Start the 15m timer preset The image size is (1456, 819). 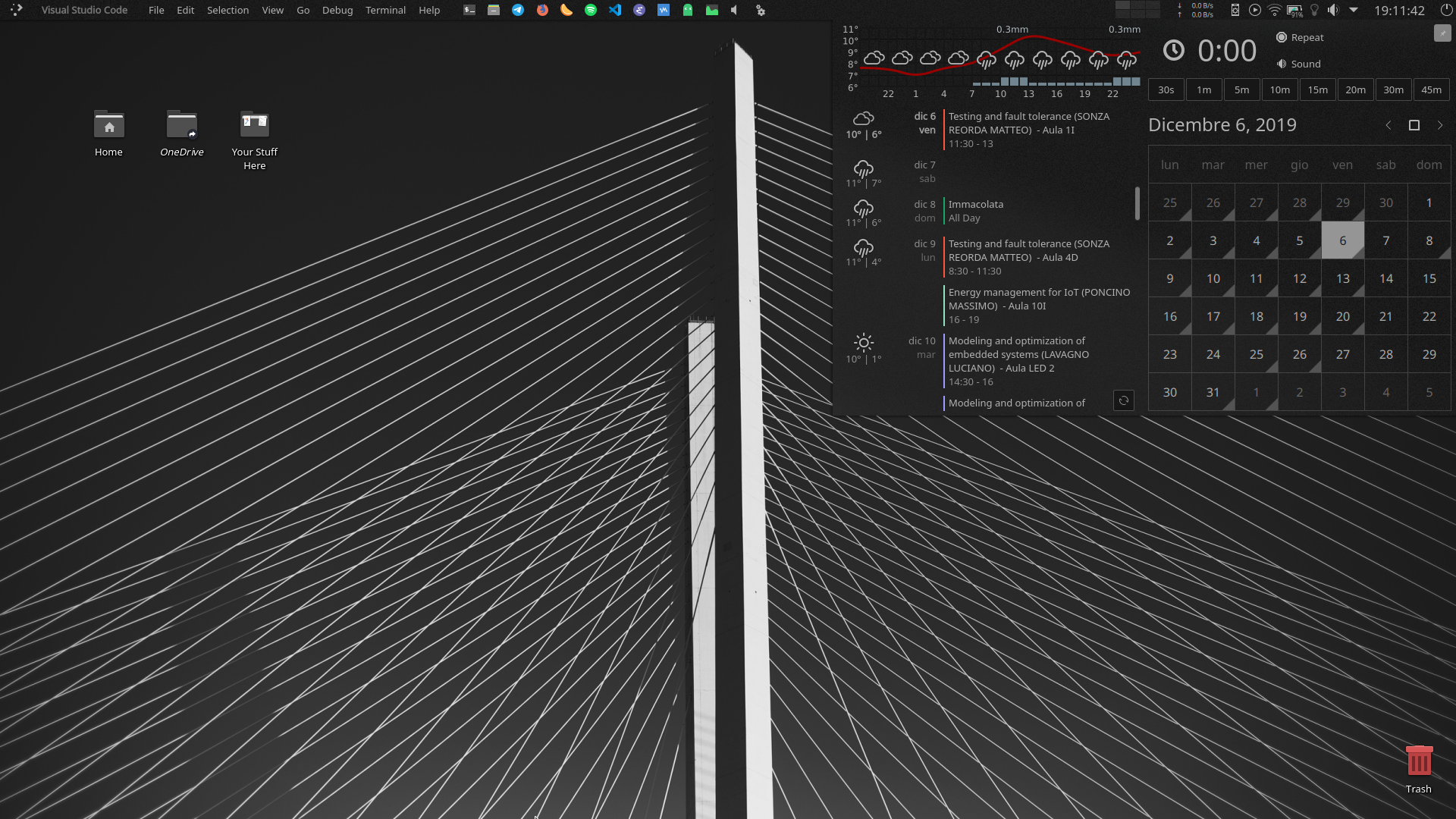1317,89
